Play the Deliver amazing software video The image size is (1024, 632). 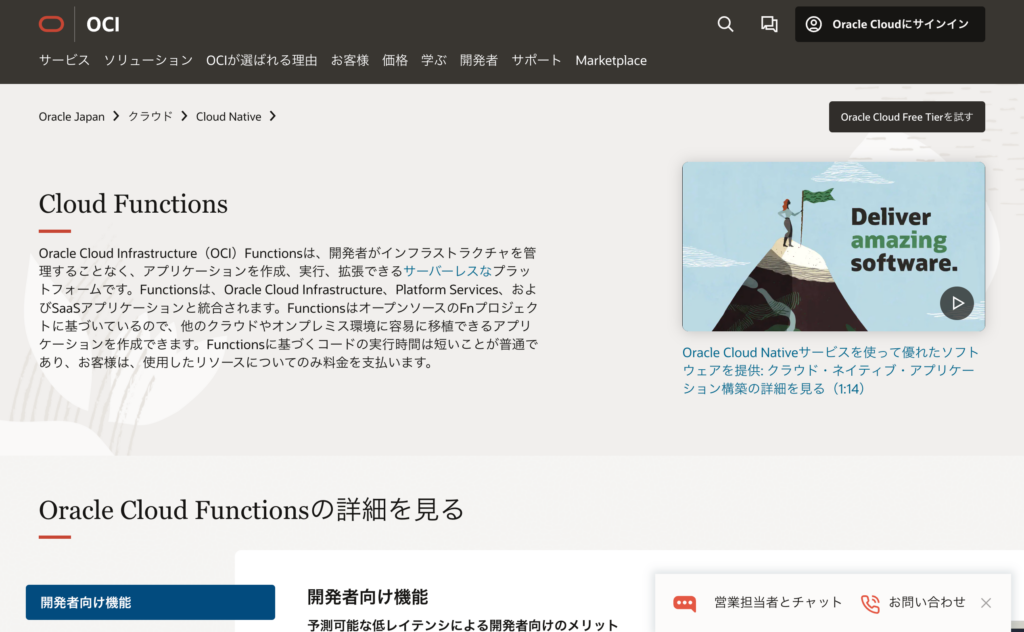956,302
